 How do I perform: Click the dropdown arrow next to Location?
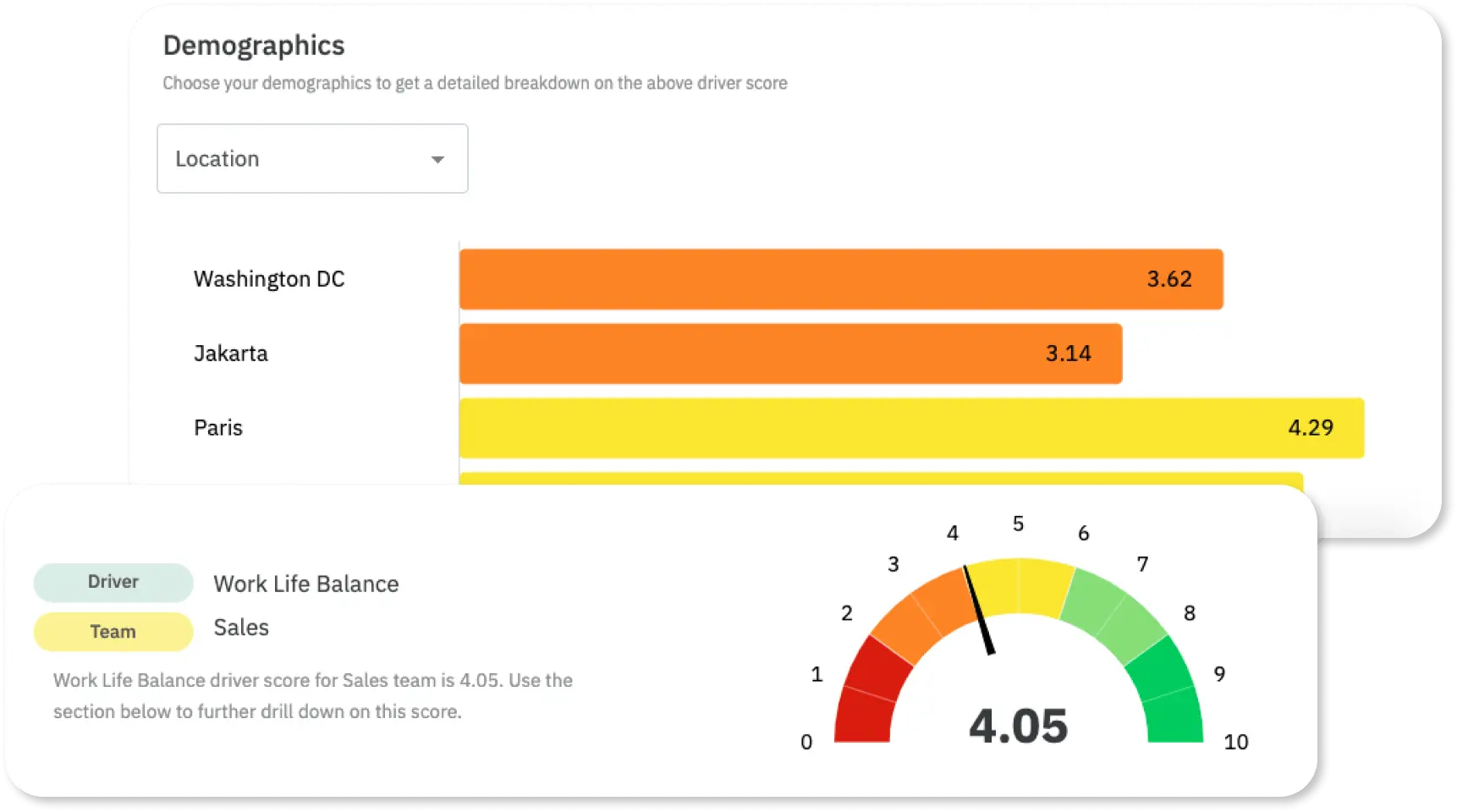[x=437, y=160]
